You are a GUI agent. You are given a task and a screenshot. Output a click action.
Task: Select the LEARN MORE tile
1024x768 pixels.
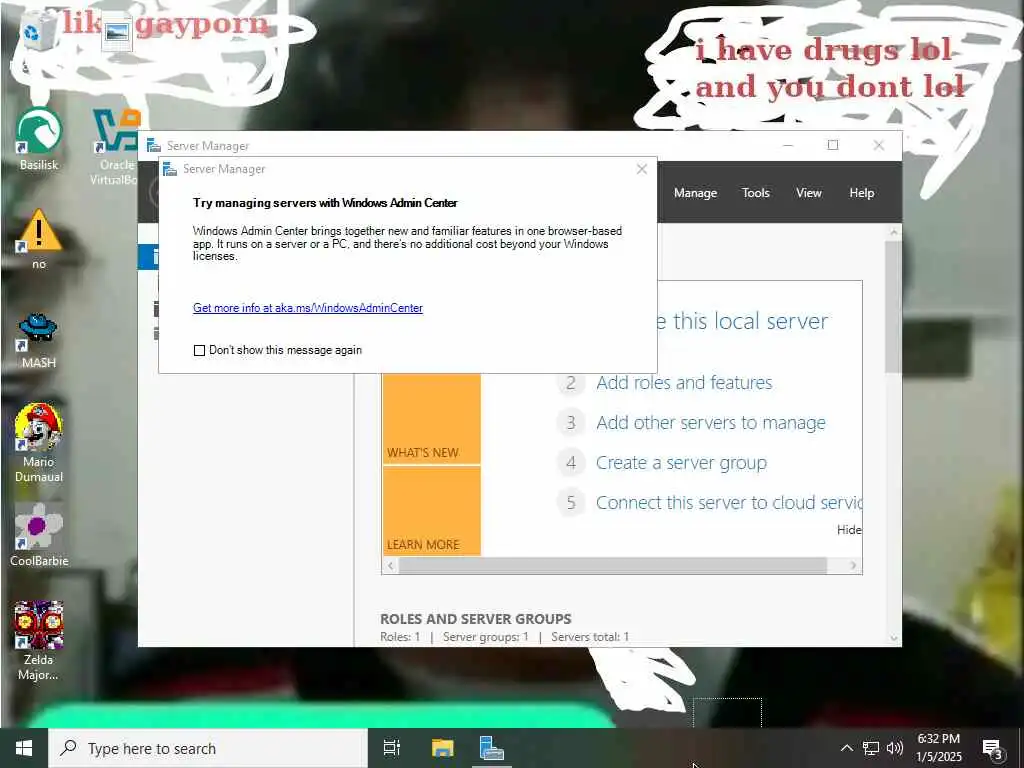click(432, 511)
